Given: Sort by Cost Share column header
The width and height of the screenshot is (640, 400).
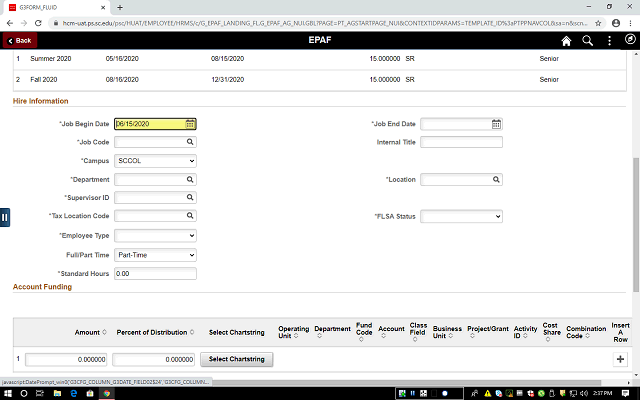Looking at the screenshot, I should 551,332.
